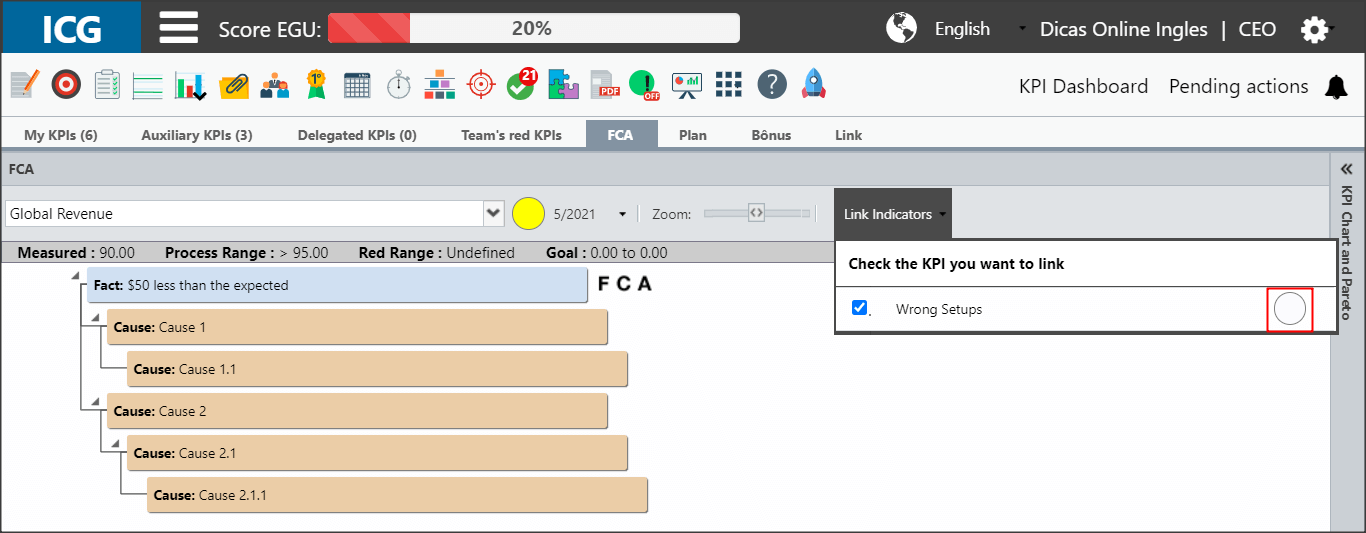Open the help question mark icon
The height and width of the screenshot is (533, 1366).
coord(771,85)
